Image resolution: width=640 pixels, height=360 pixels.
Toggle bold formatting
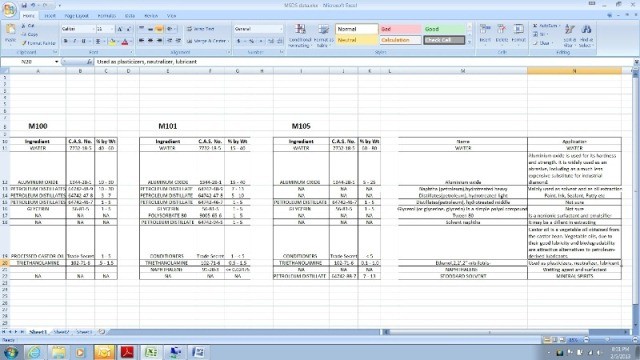pos(66,41)
